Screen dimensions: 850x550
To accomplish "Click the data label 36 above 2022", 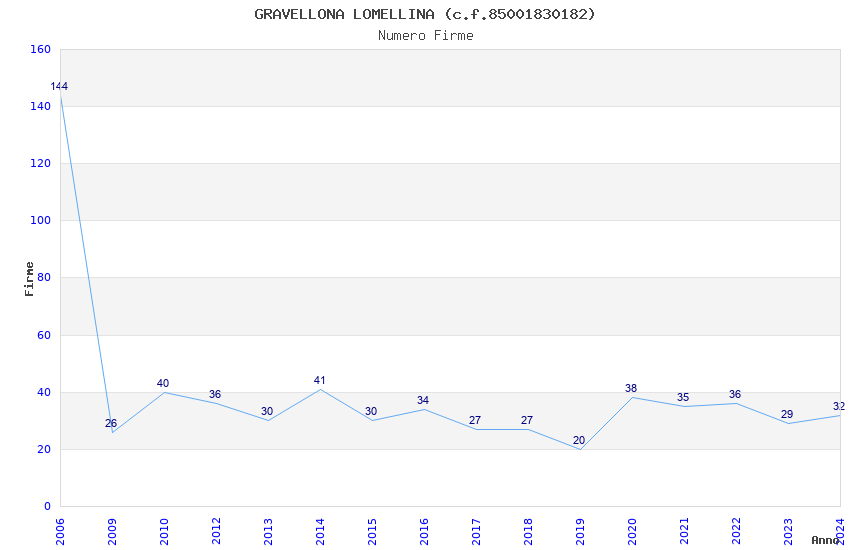I will tap(735, 394).
